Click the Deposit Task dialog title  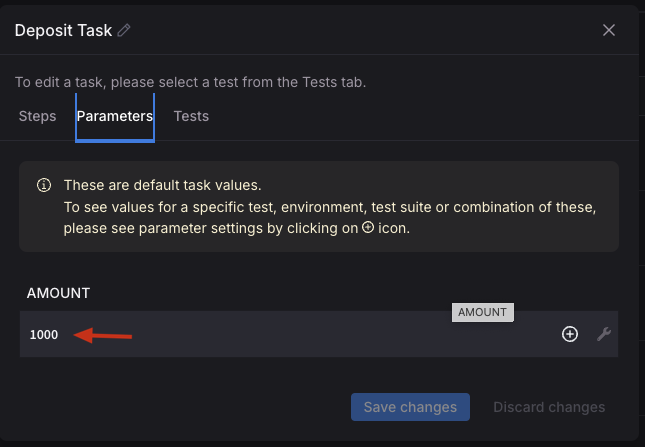(62, 30)
